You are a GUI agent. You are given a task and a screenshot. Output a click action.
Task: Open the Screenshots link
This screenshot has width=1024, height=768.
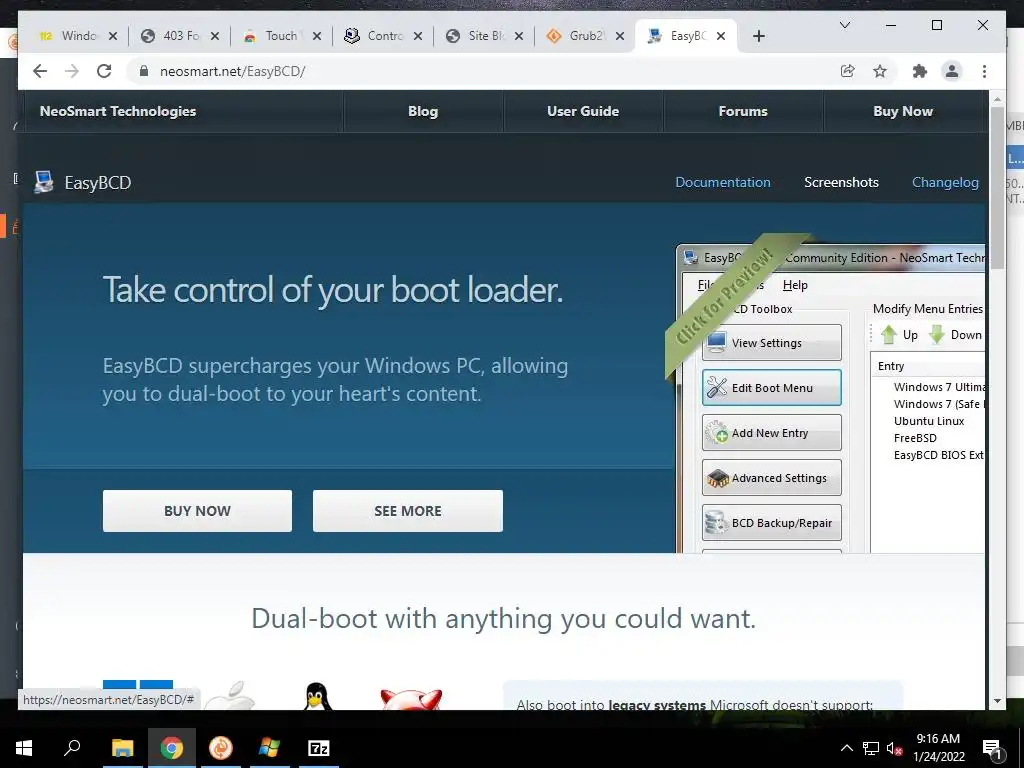[841, 182]
